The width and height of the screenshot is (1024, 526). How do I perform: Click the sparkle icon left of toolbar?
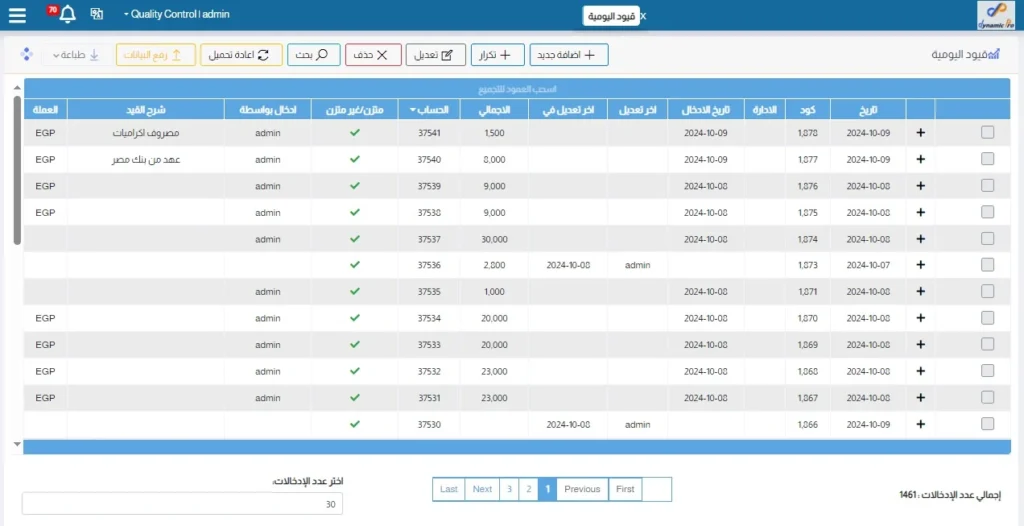[27, 55]
